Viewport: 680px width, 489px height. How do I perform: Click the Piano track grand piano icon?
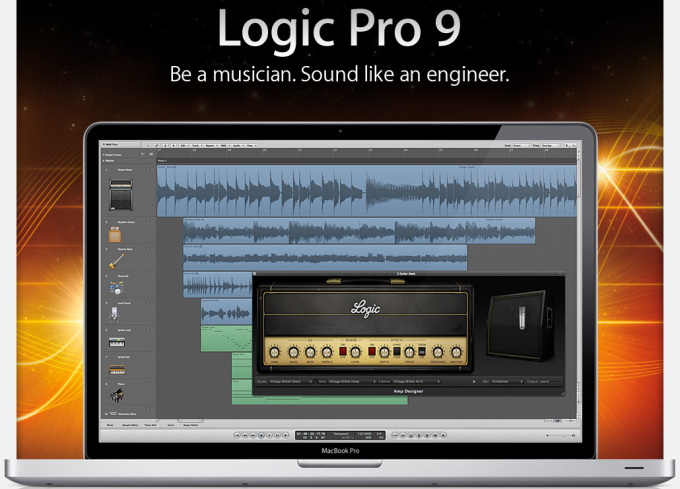pyautogui.click(x=117, y=395)
